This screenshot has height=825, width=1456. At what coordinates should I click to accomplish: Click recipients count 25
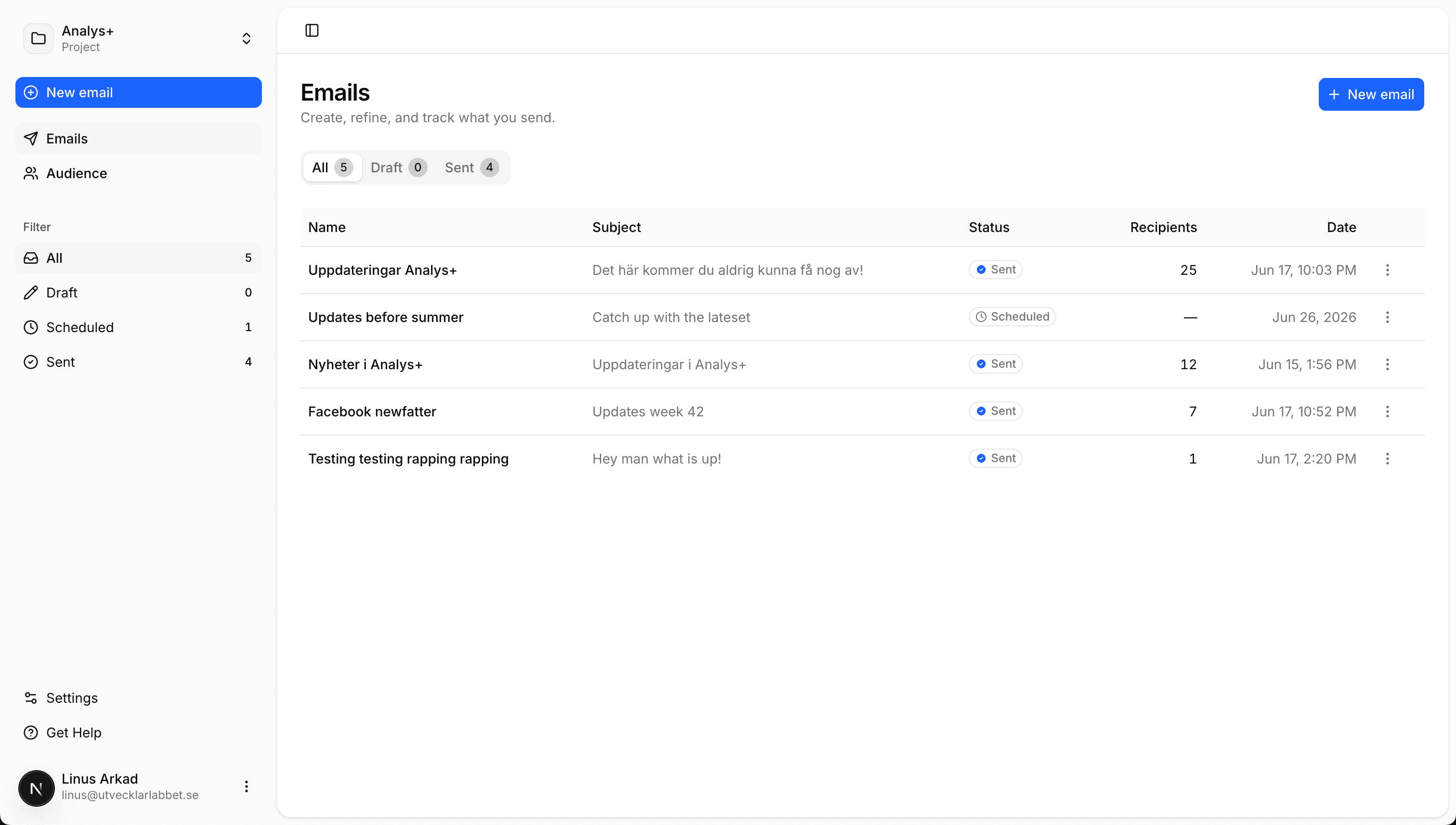pos(1188,270)
